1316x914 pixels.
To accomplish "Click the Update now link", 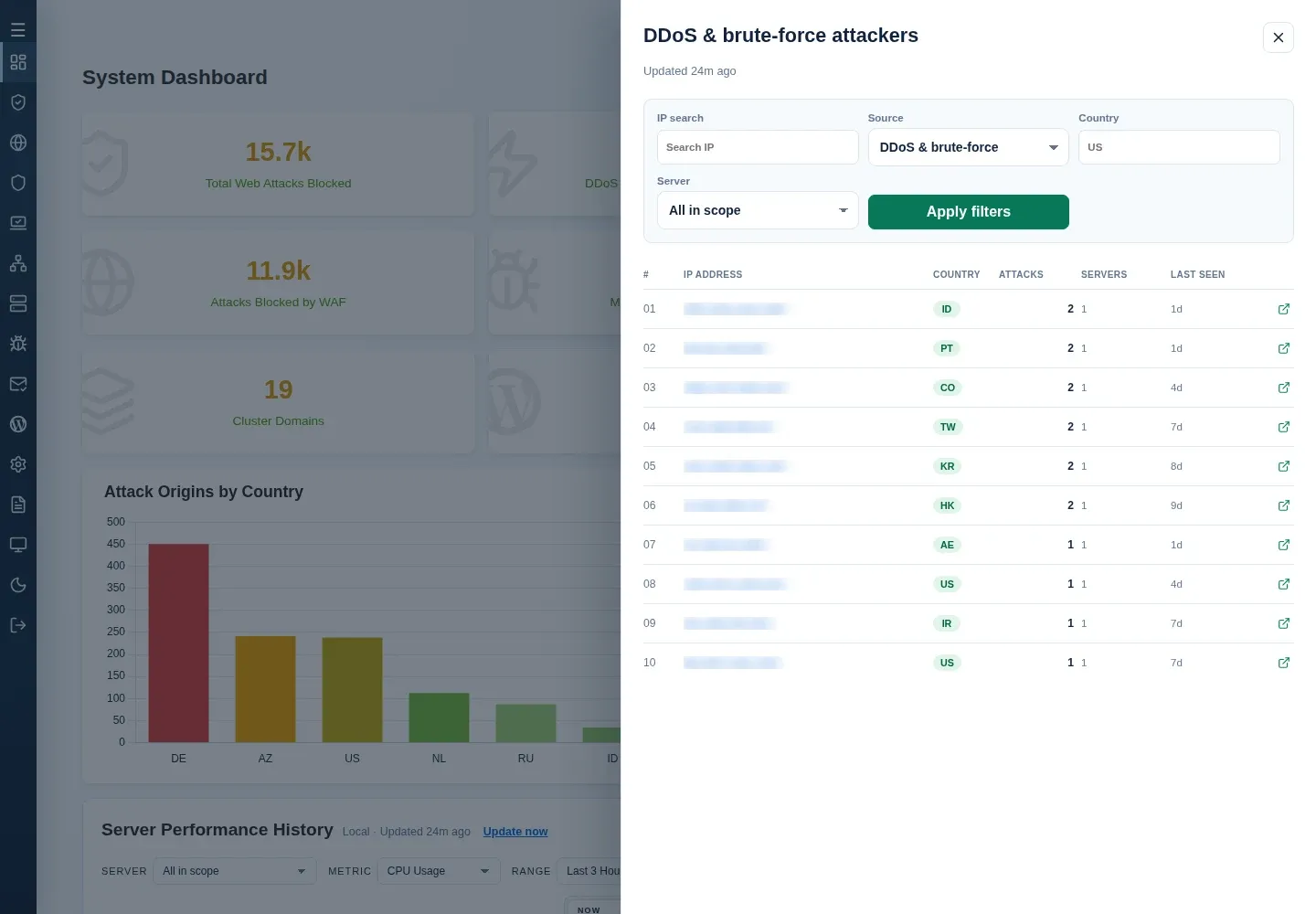I will click(x=515, y=832).
